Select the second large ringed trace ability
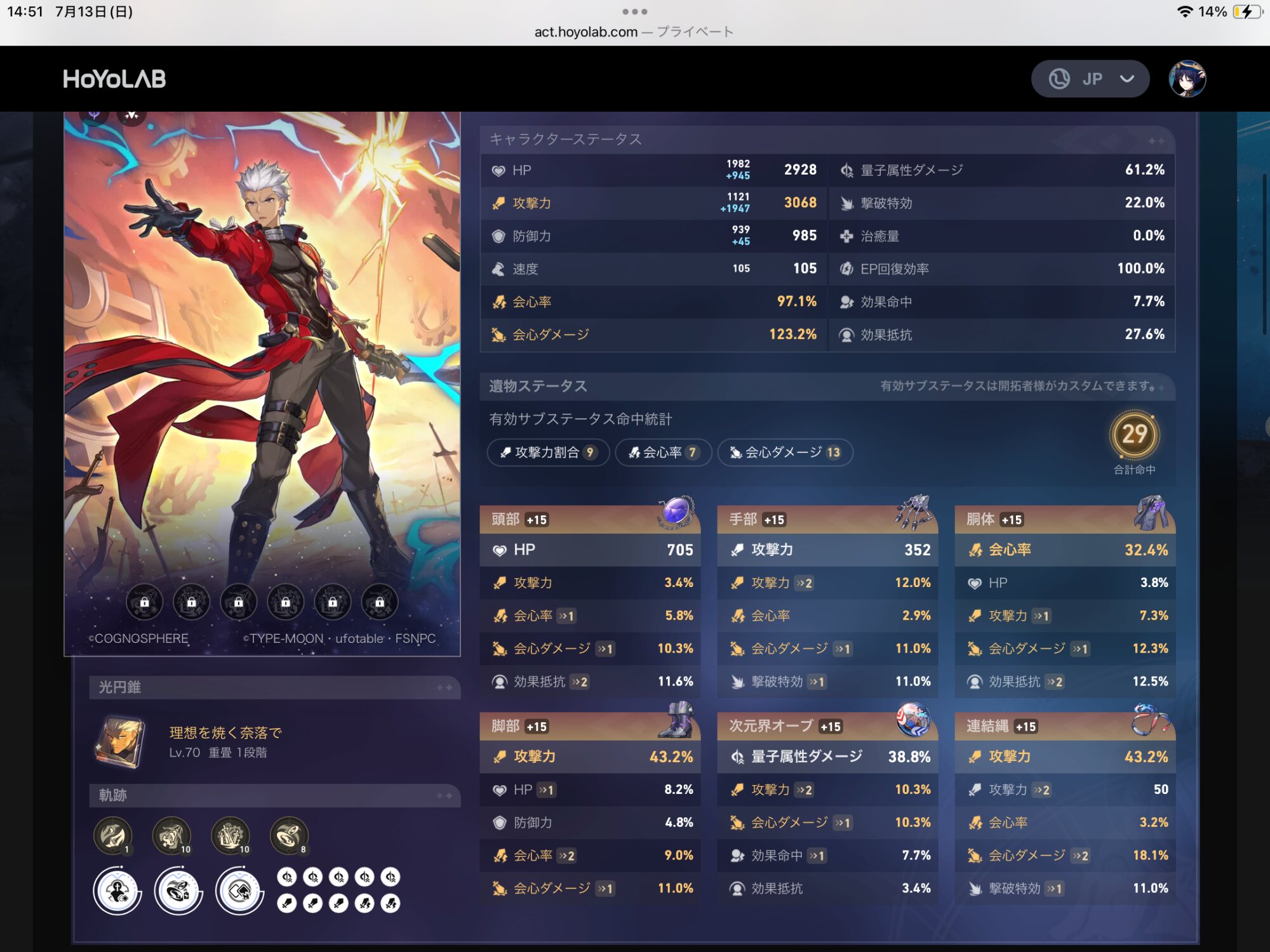 tap(178, 891)
